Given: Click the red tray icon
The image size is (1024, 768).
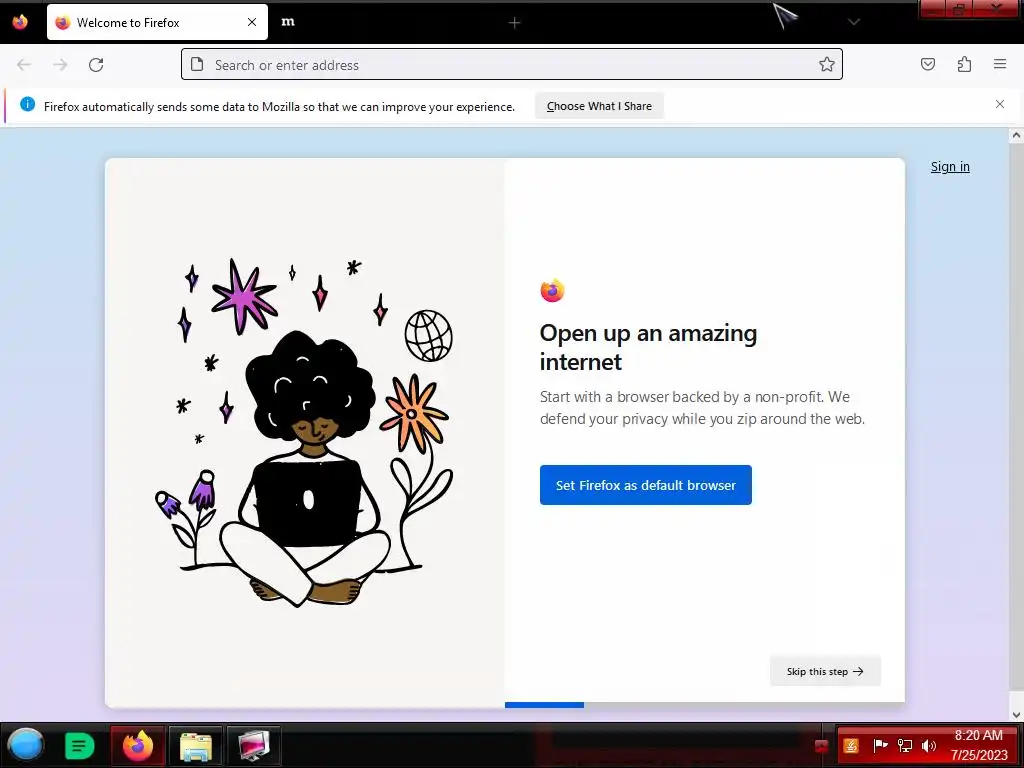Looking at the screenshot, I should (822, 746).
